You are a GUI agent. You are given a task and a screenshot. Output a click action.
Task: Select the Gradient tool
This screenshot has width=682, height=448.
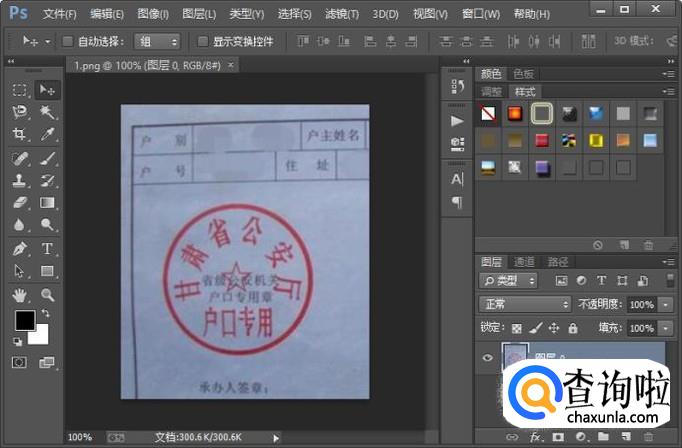[47, 203]
